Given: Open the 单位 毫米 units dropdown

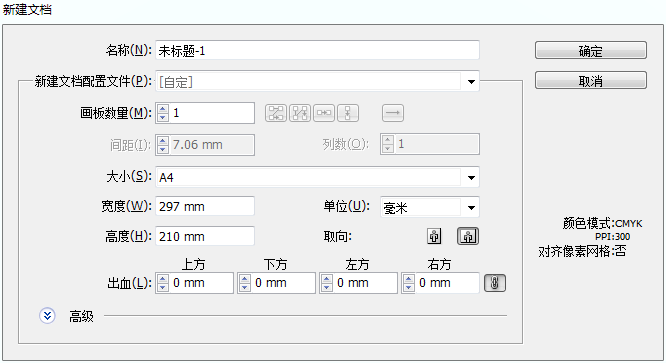Looking at the screenshot, I should tap(471, 208).
